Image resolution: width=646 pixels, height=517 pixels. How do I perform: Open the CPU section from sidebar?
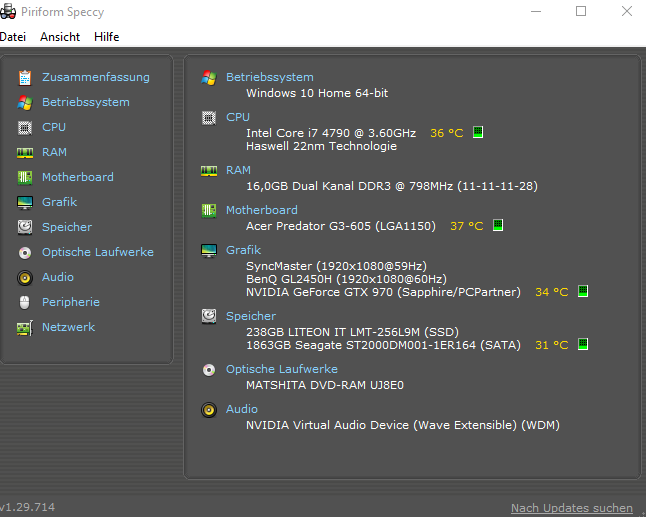point(54,127)
